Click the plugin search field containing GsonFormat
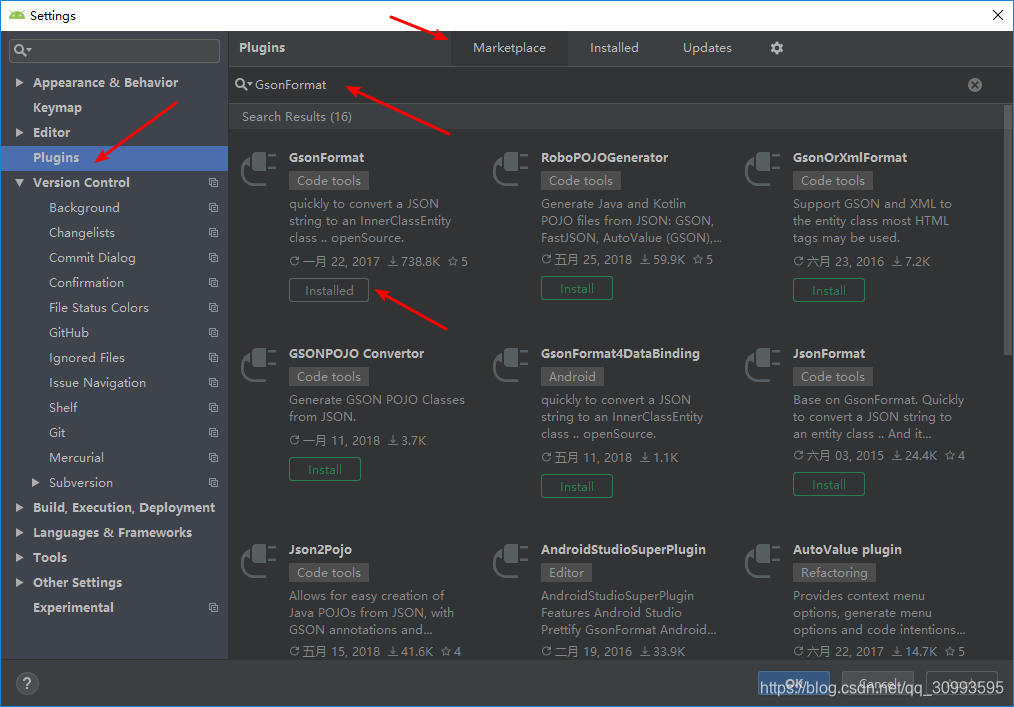Viewport: 1014px width, 707px height. (x=608, y=85)
